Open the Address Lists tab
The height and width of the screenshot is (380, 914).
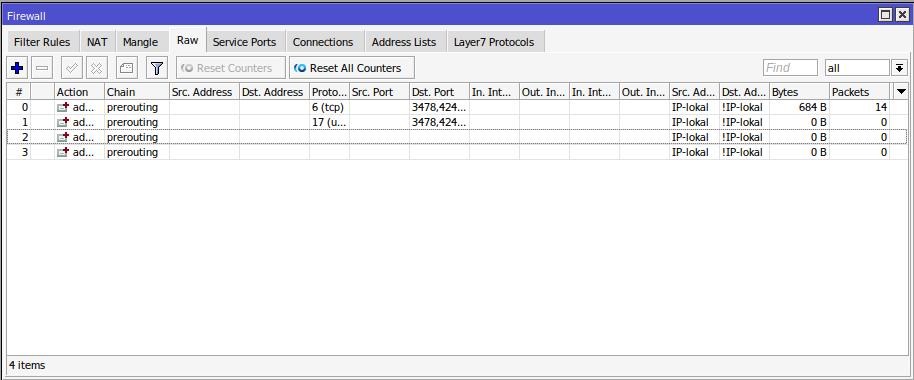coord(404,43)
